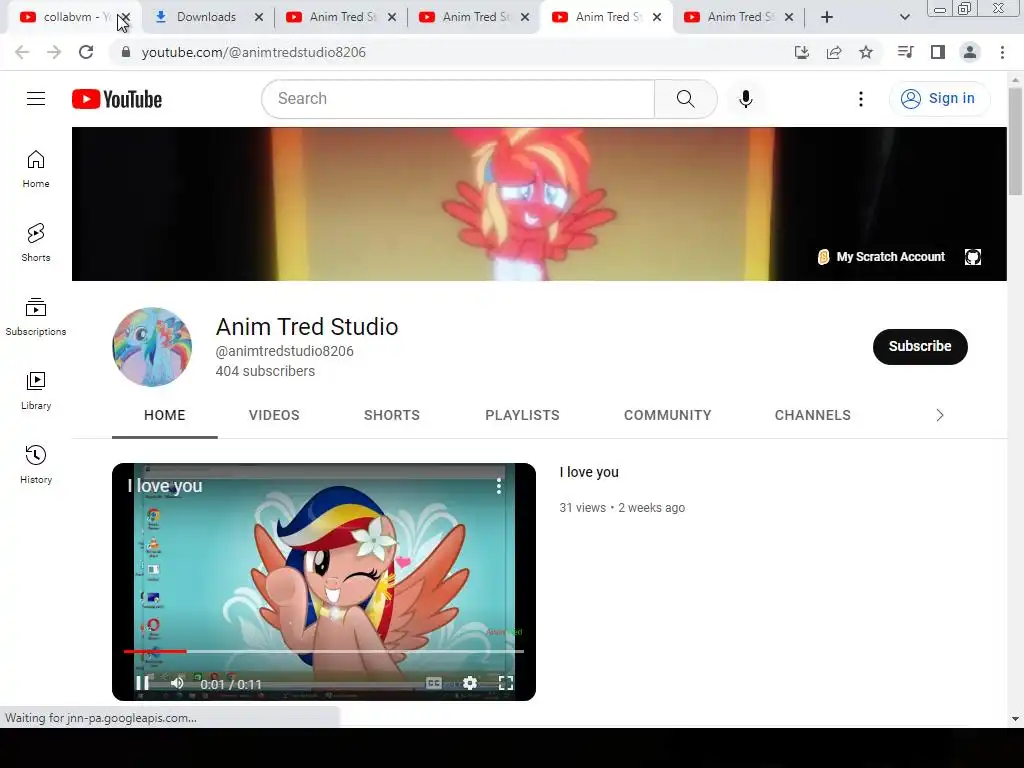Switch to the HOME channel tab
The width and height of the screenshot is (1024, 768).
[165, 415]
